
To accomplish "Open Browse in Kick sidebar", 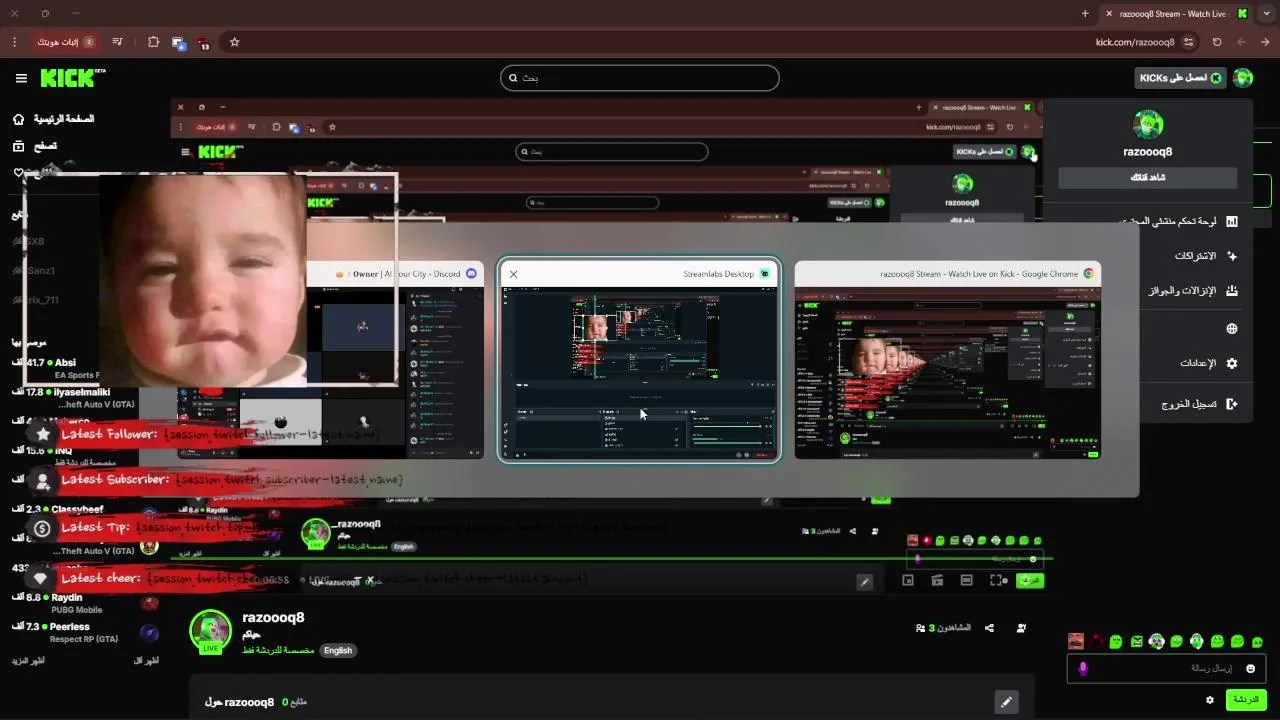I will (x=35, y=146).
